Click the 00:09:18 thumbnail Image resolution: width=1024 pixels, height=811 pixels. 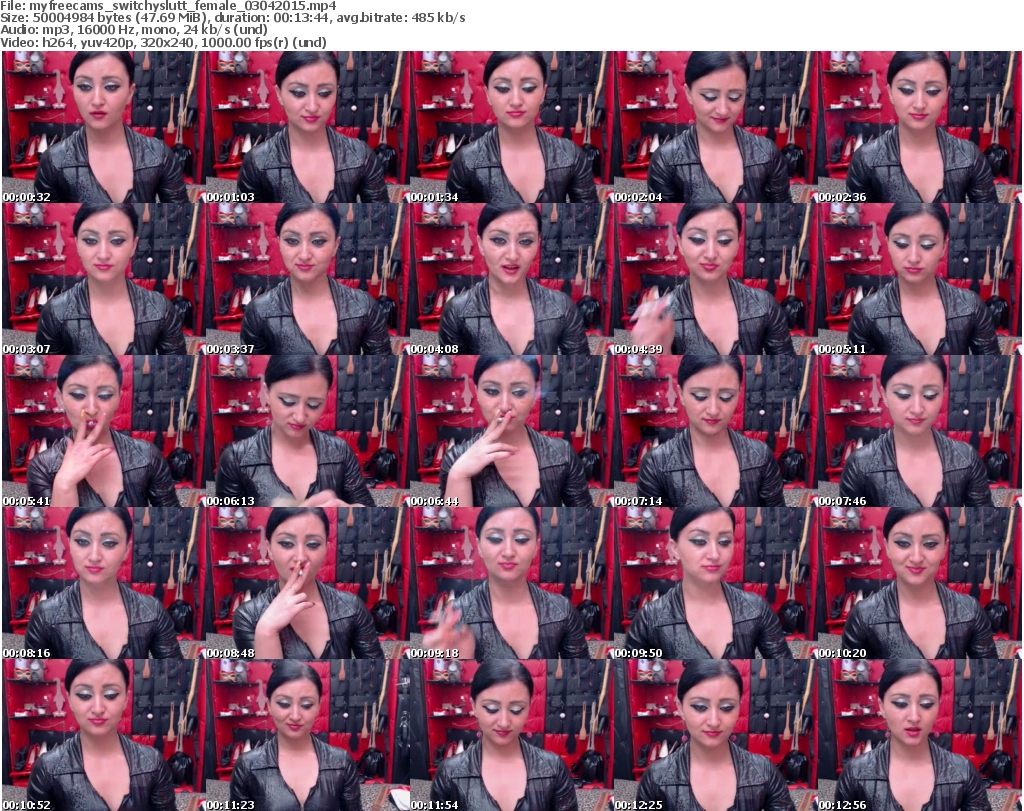click(511, 583)
